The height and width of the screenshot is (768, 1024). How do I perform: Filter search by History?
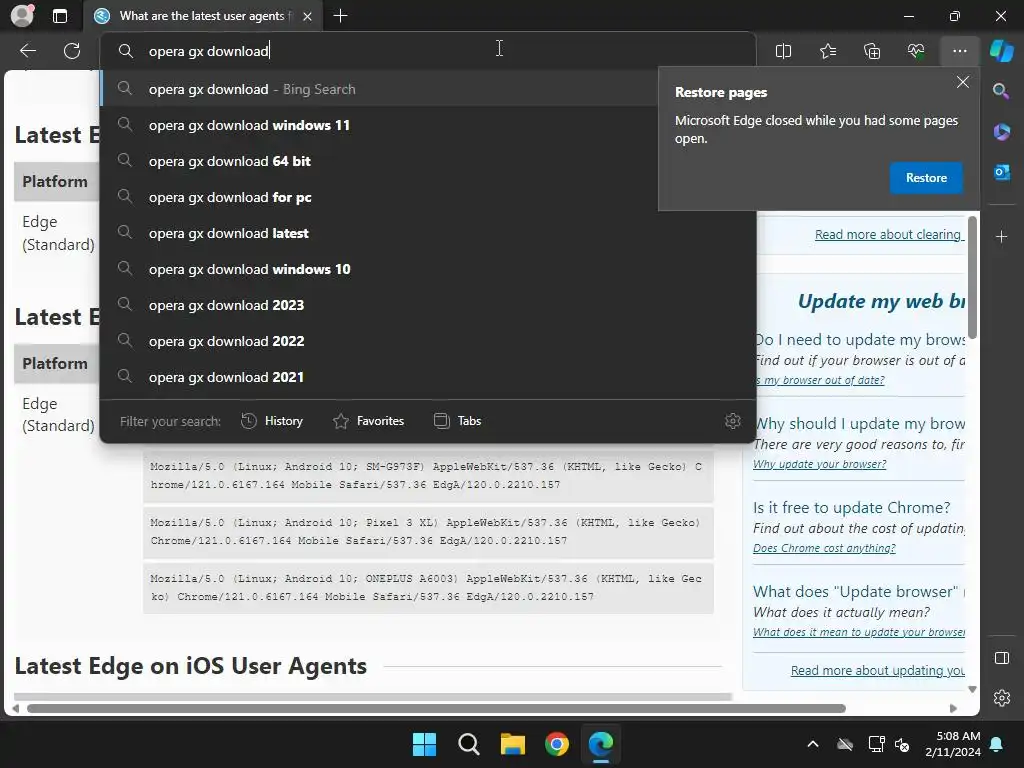(272, 421)
